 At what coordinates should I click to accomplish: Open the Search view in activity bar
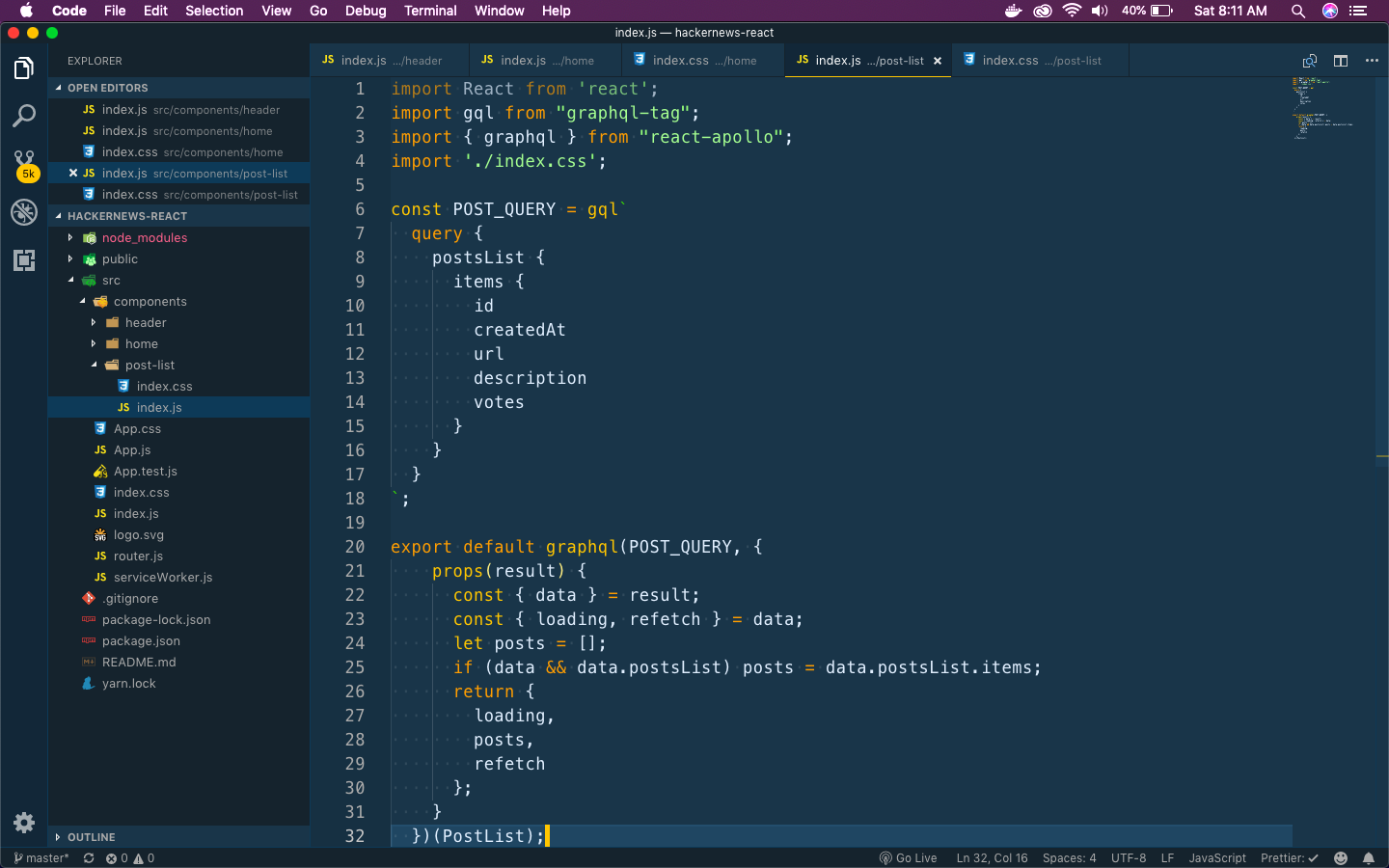coord(24,117)
